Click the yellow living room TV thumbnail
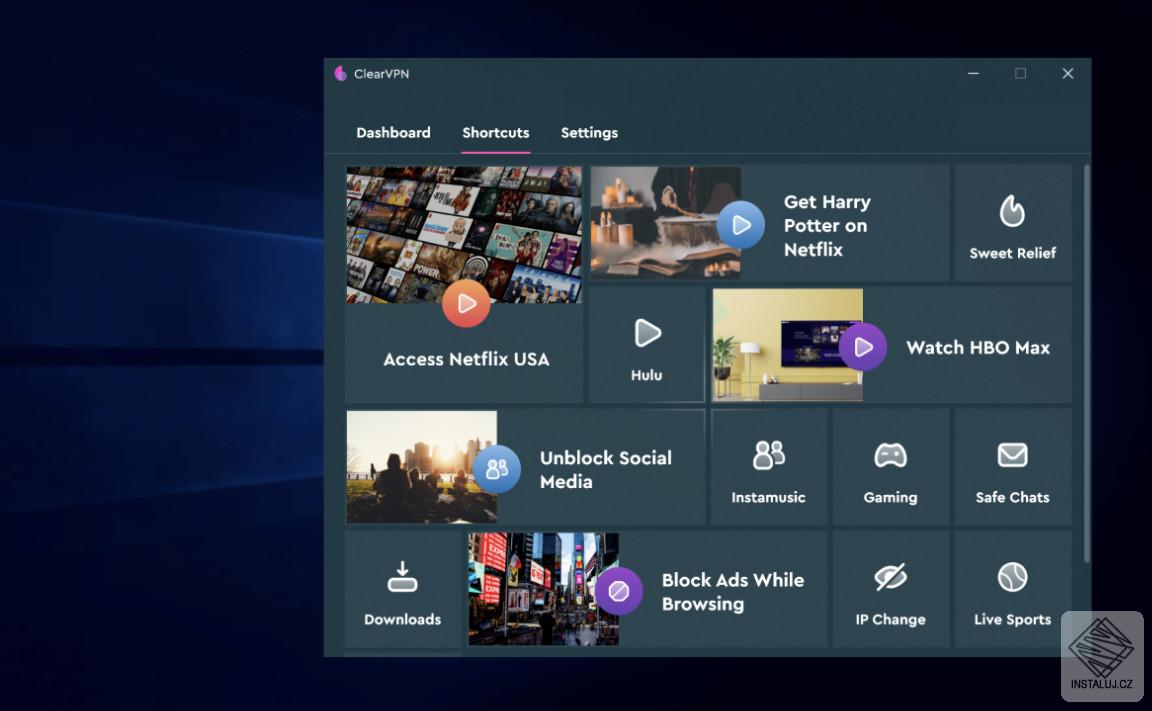The image size is (1152, 711). [x=787, y=344]
